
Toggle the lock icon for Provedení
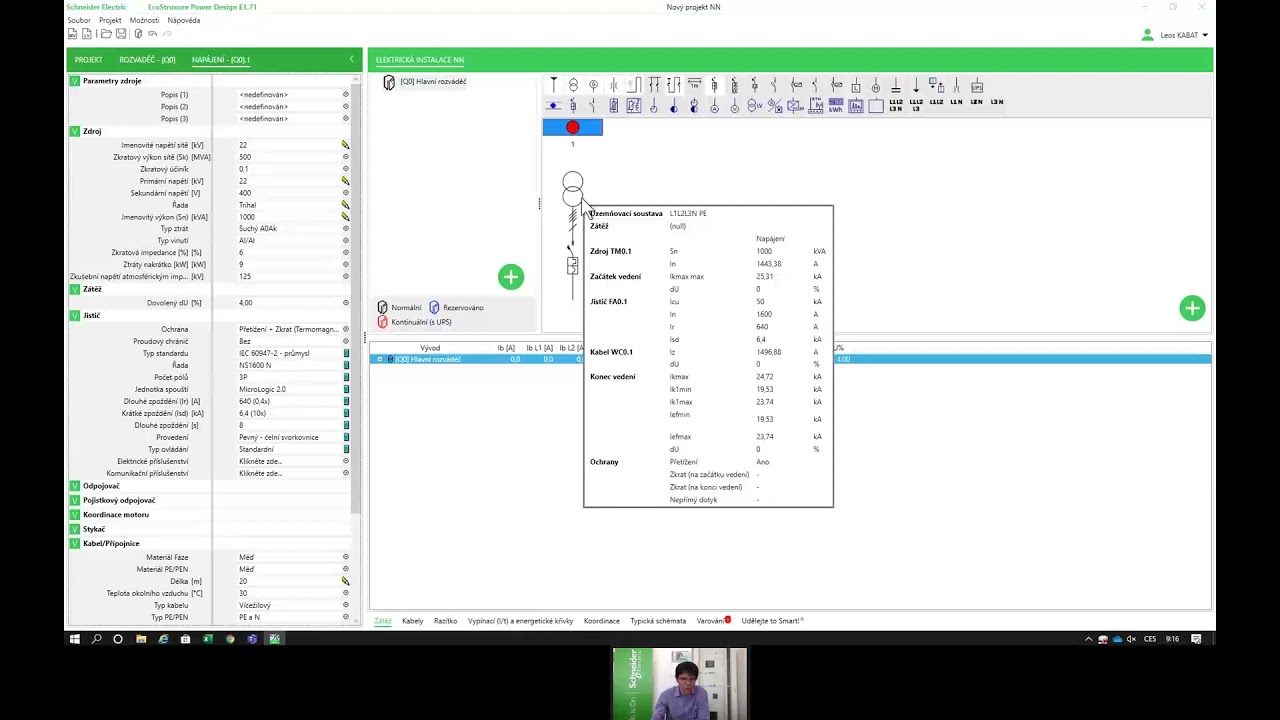(346, 437)
